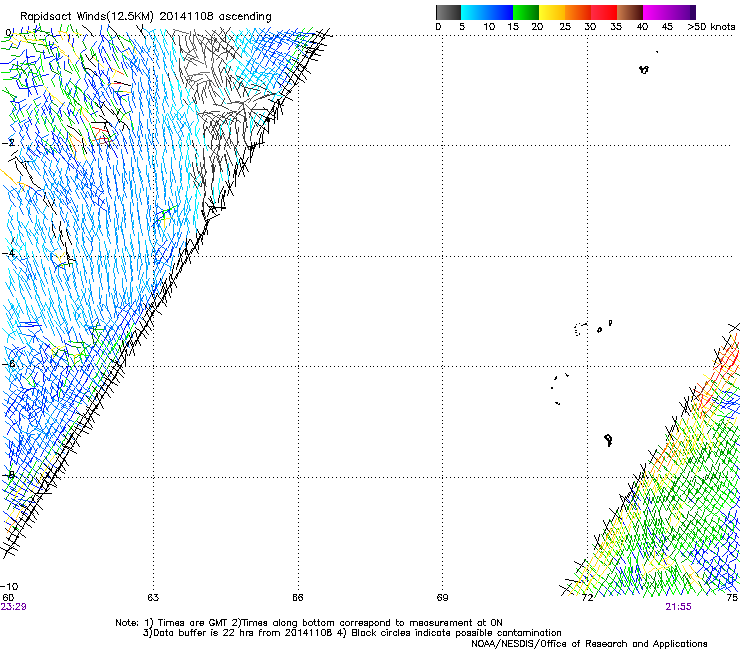This screenshot has width=740, height=650.
Task: Click the cyan-to-blue 5–15 knots legend gradient
Action: (x=487, y=12)
